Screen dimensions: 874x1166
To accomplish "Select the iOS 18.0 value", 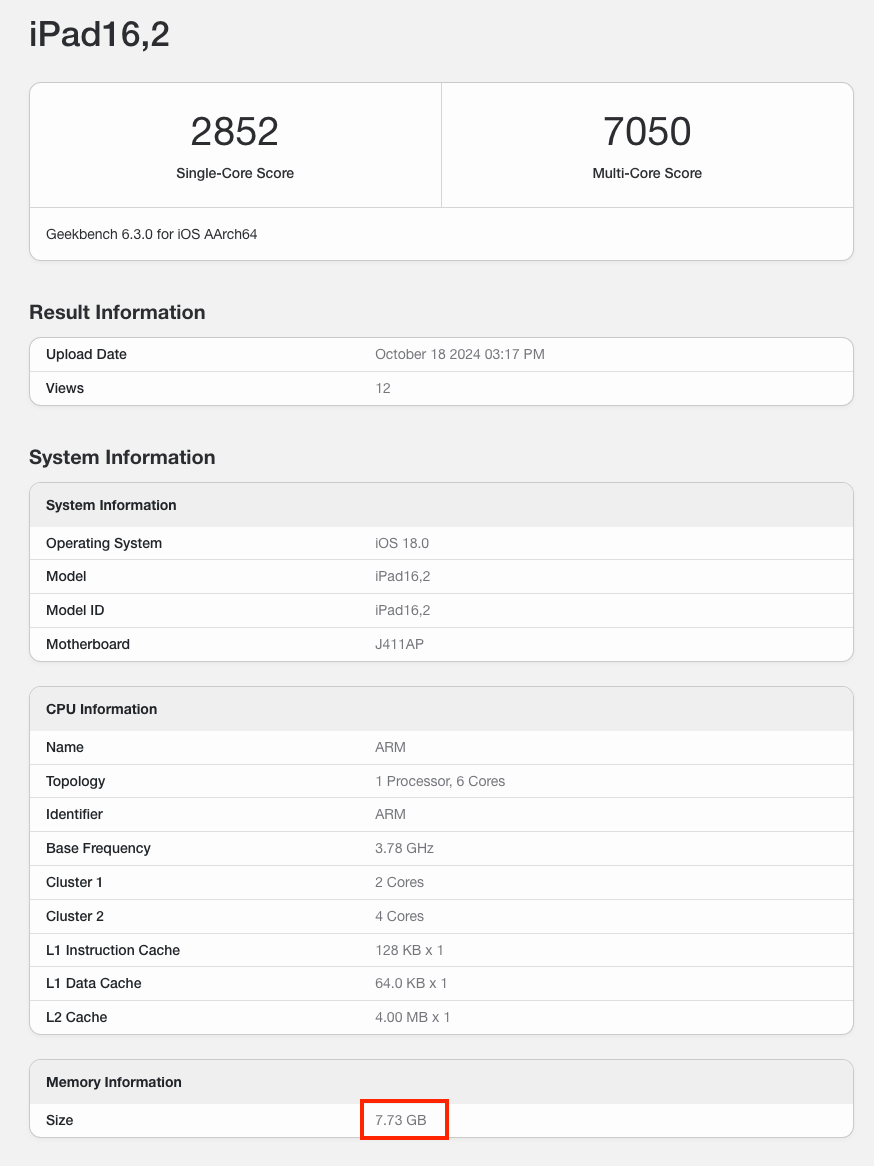I will point(402,544).
